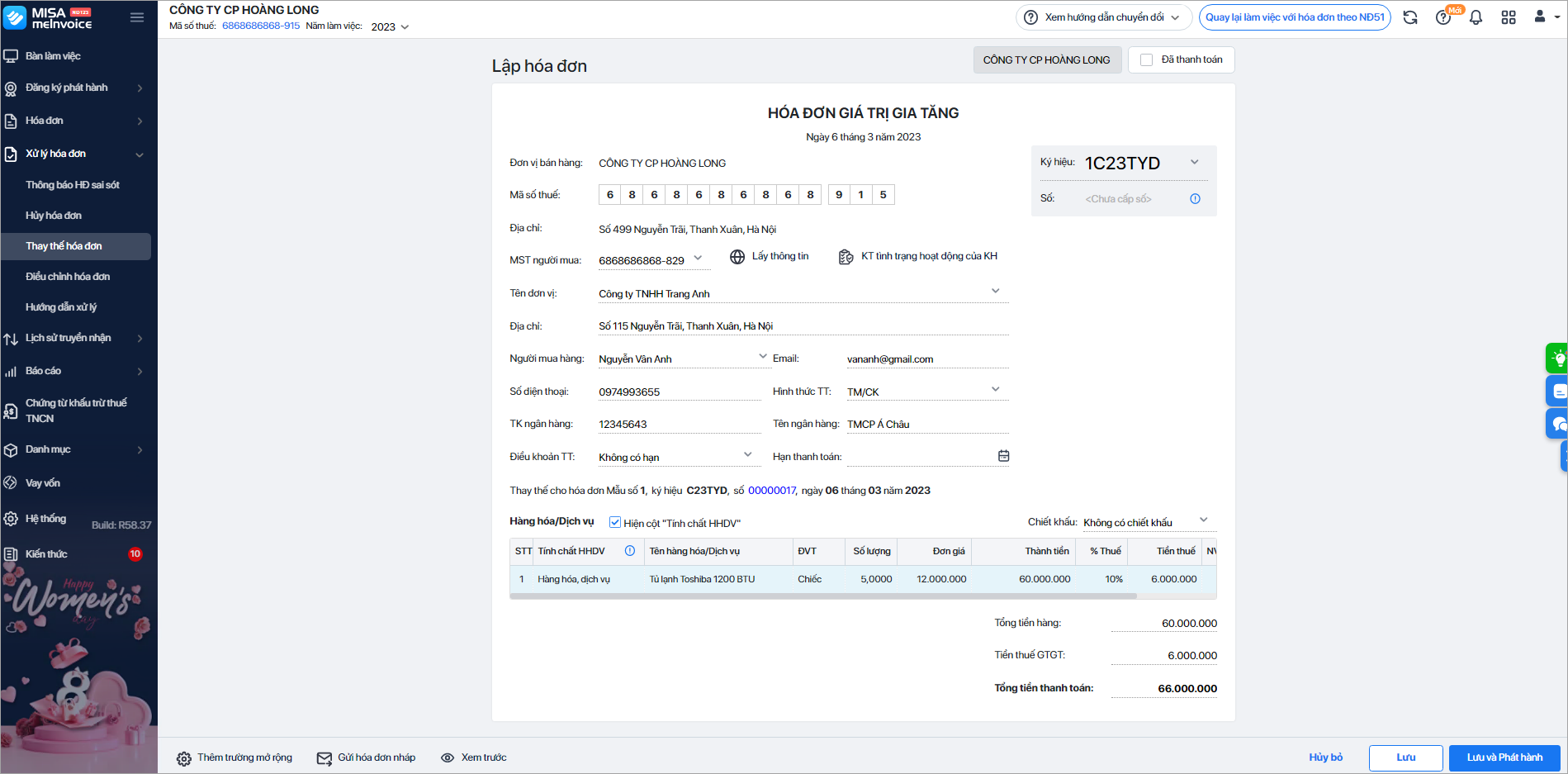Click the Lịch sử truyền nhận arrows icon
Image resolution: width=1568 pixels, height=774 pixels.
(11, 339)
